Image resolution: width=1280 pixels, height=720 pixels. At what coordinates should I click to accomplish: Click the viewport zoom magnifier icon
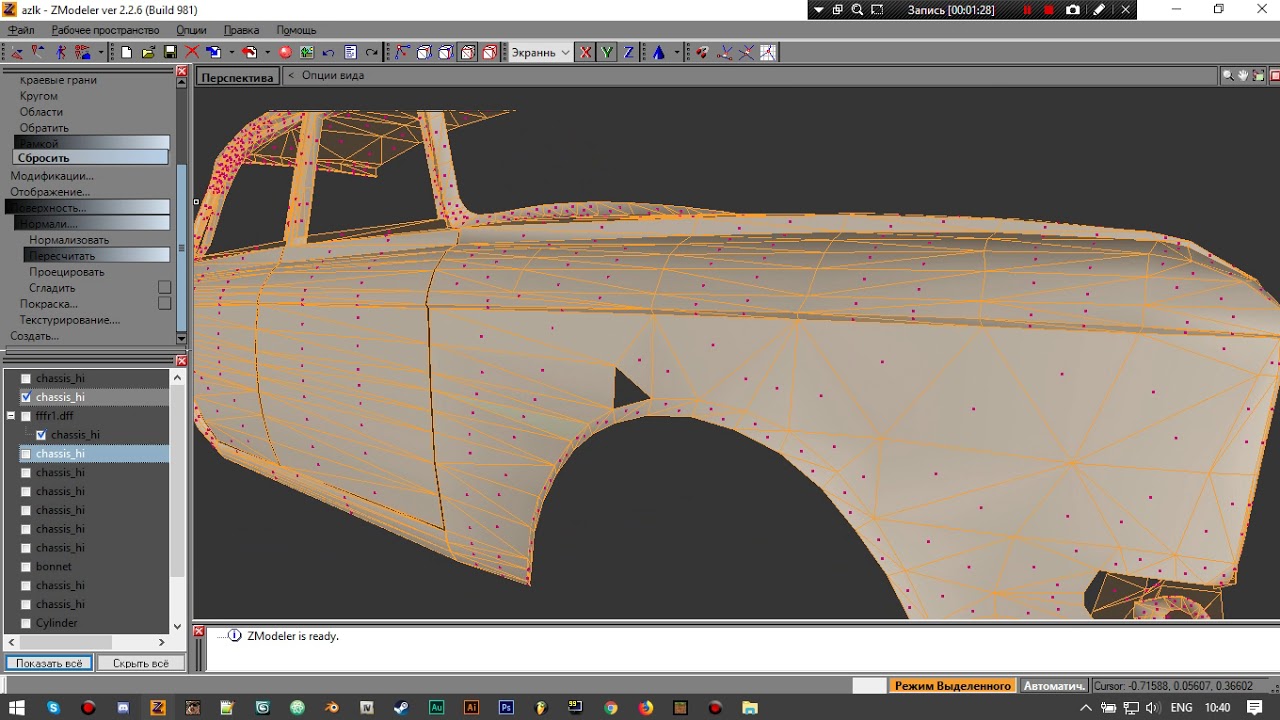[1229, 75]
